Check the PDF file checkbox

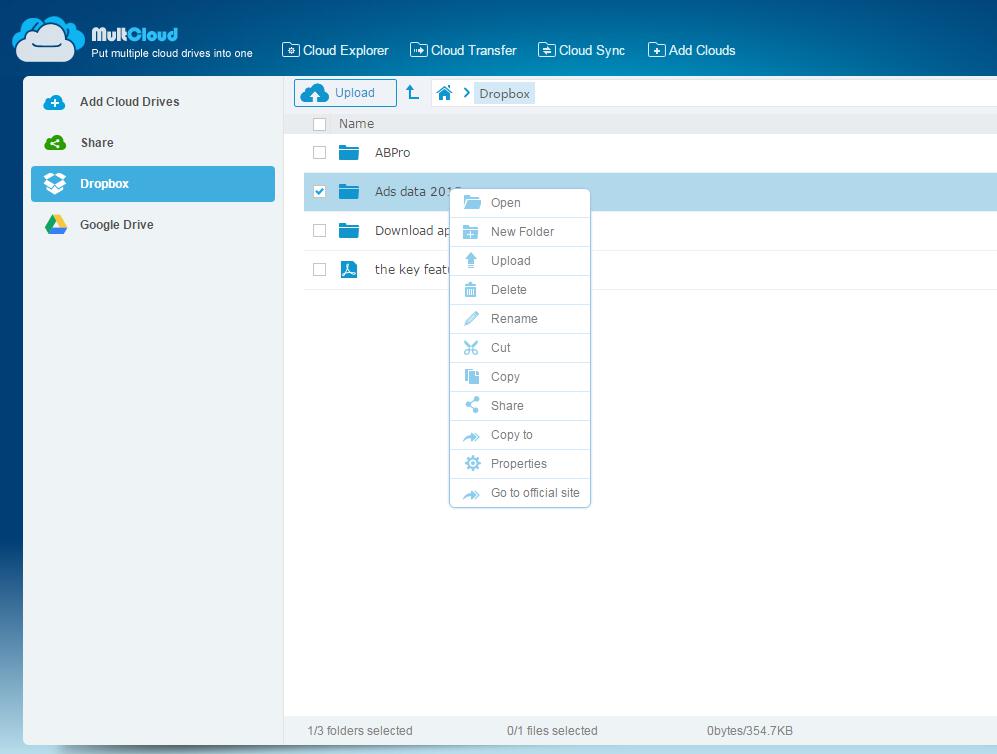[x=319, y=270]
